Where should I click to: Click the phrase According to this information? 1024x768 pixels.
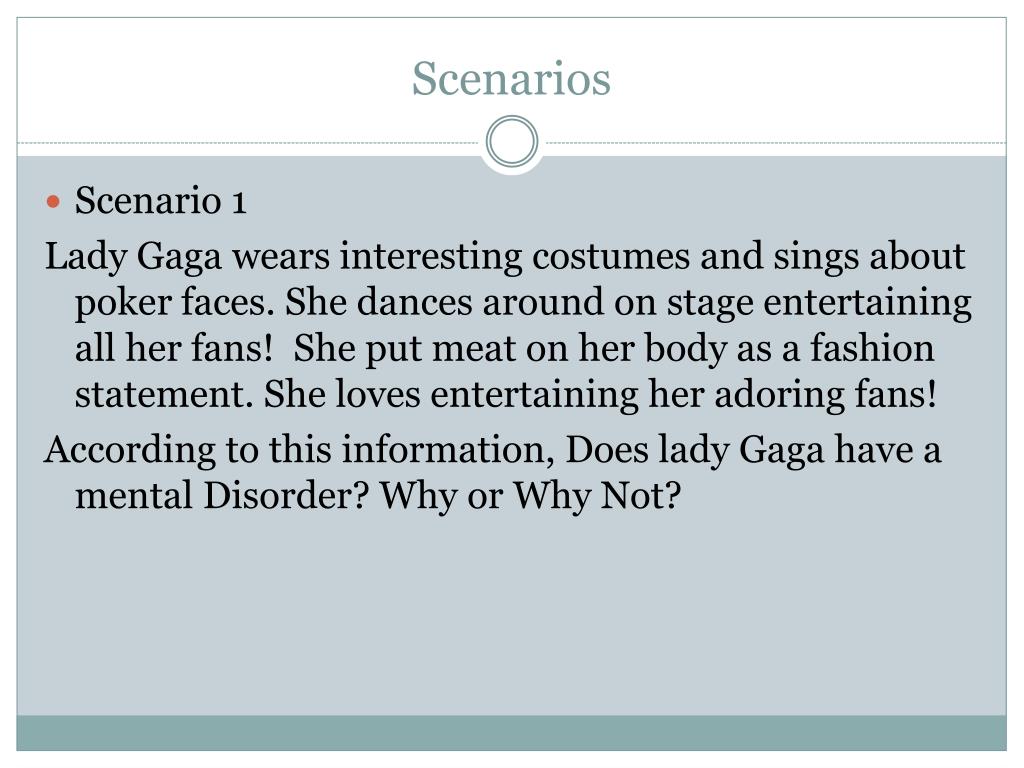(299, 450)
